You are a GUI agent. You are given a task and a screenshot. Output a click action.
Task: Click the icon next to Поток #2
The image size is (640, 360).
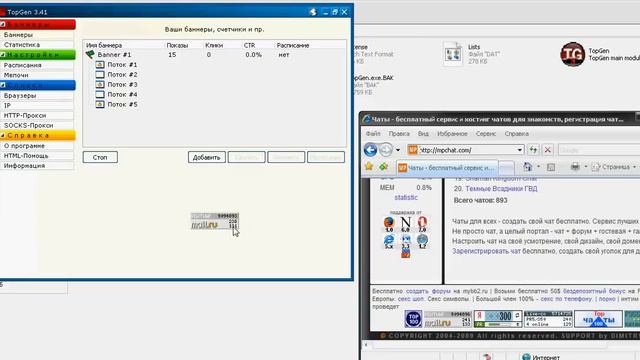click(100, 74)
